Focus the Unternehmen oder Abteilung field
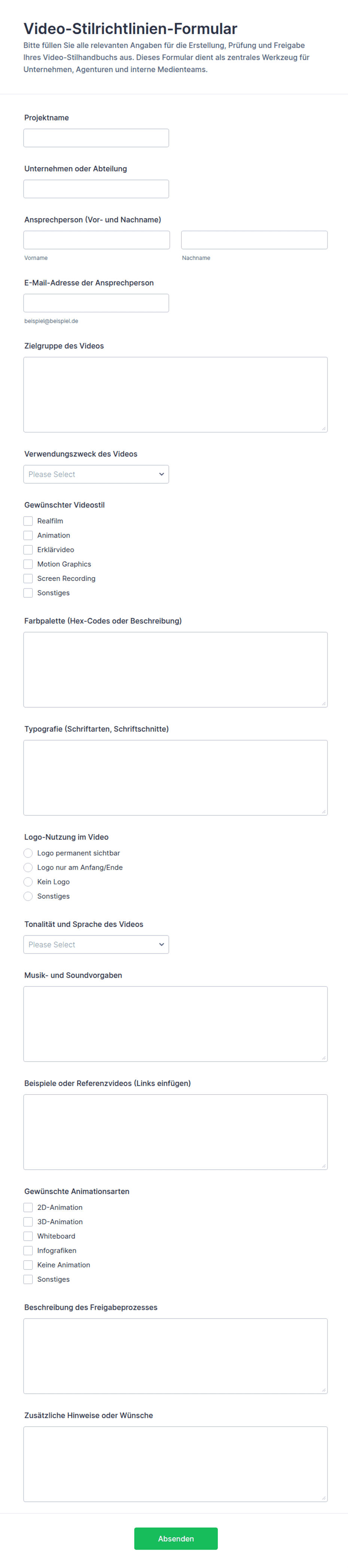The height and width of the screenshot is (1568, 348). coord(96,189)
